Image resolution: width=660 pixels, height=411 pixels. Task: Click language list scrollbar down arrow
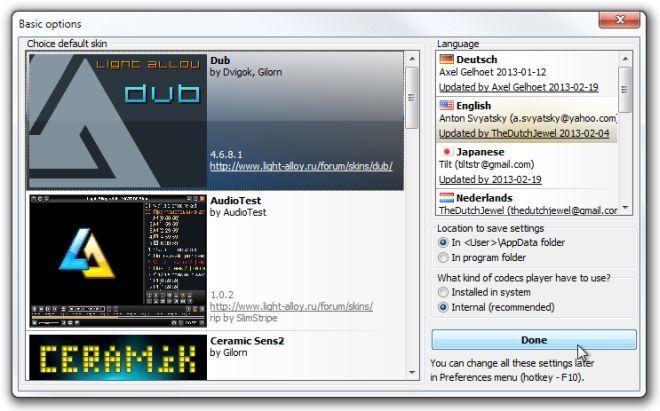tap(625, 208)
